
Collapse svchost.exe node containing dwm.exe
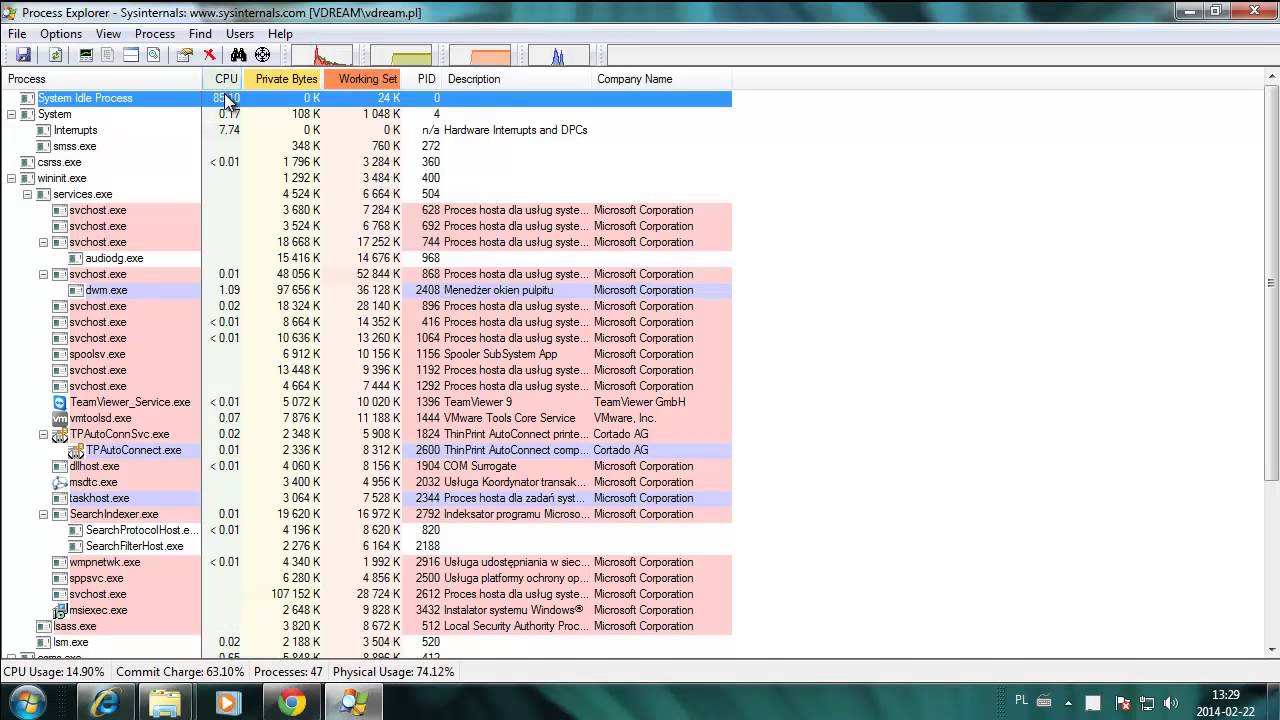[x=43, y=274]
